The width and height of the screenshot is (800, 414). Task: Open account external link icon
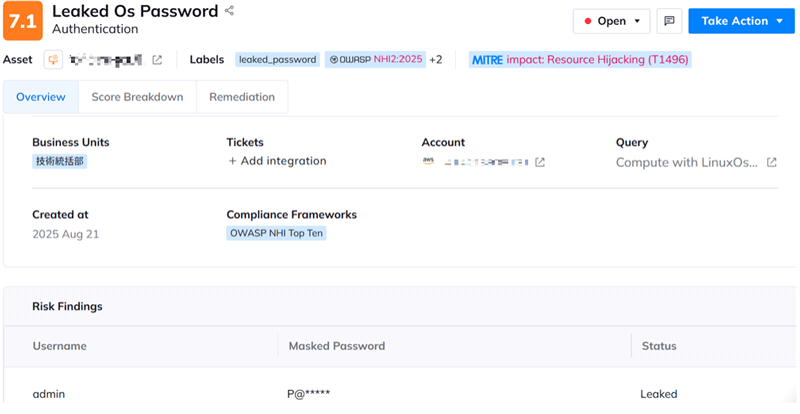point(540,162)
